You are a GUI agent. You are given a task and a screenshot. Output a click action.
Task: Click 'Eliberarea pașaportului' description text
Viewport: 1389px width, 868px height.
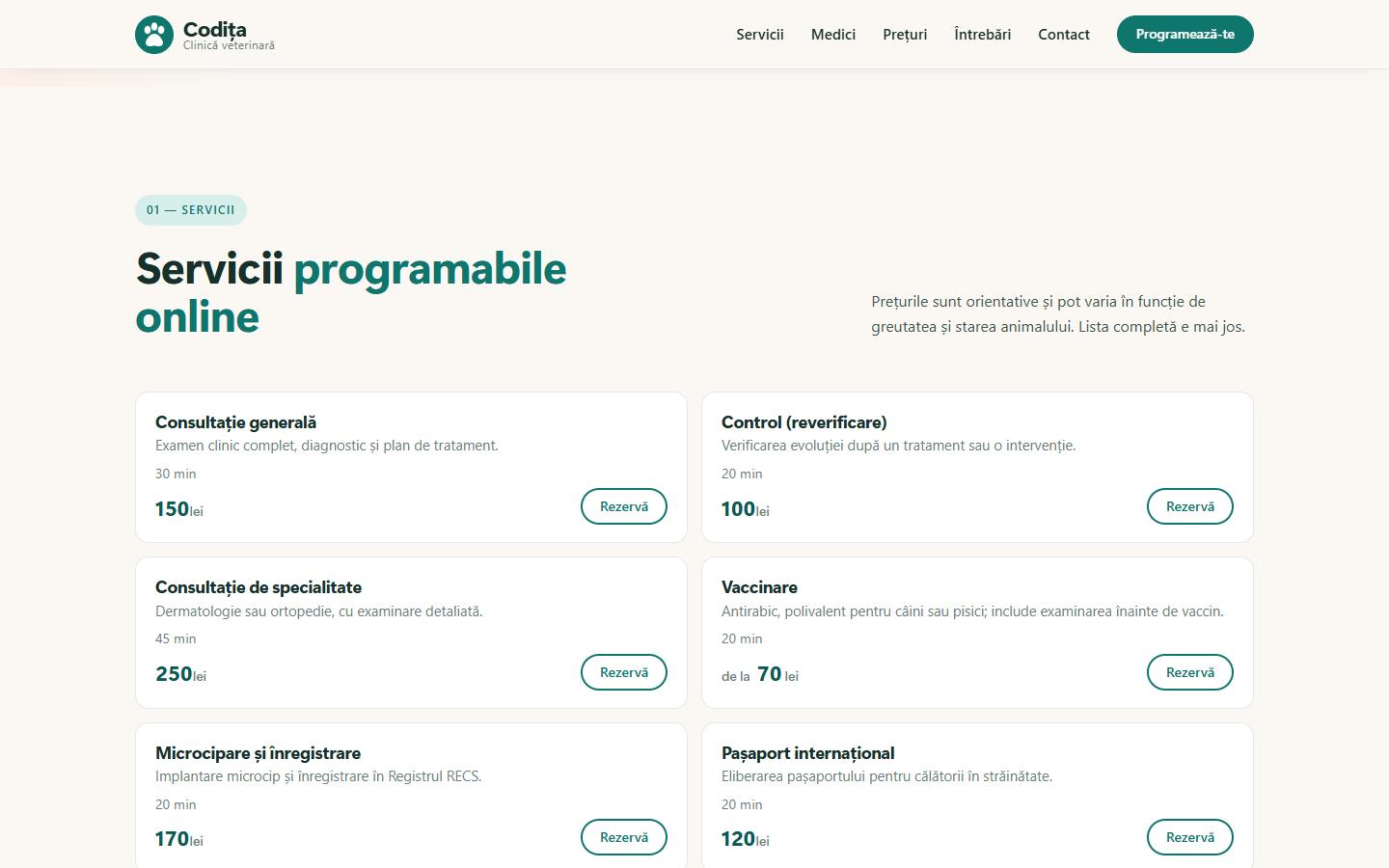(x=886, y=776)
